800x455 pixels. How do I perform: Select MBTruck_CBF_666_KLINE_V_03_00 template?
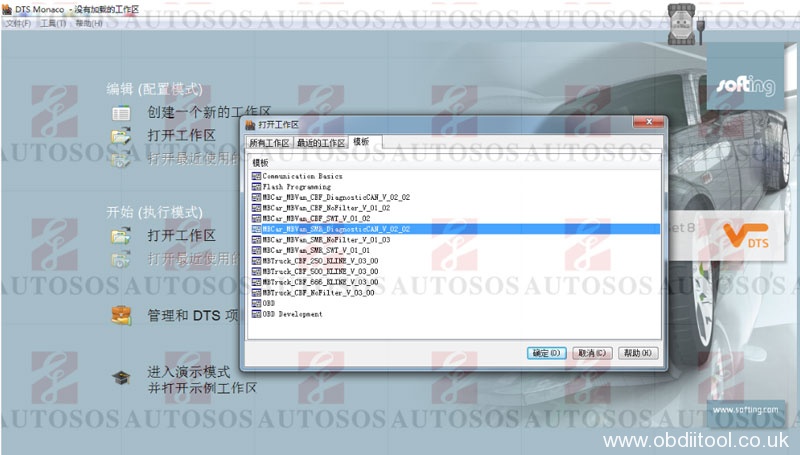coord(320,282)
